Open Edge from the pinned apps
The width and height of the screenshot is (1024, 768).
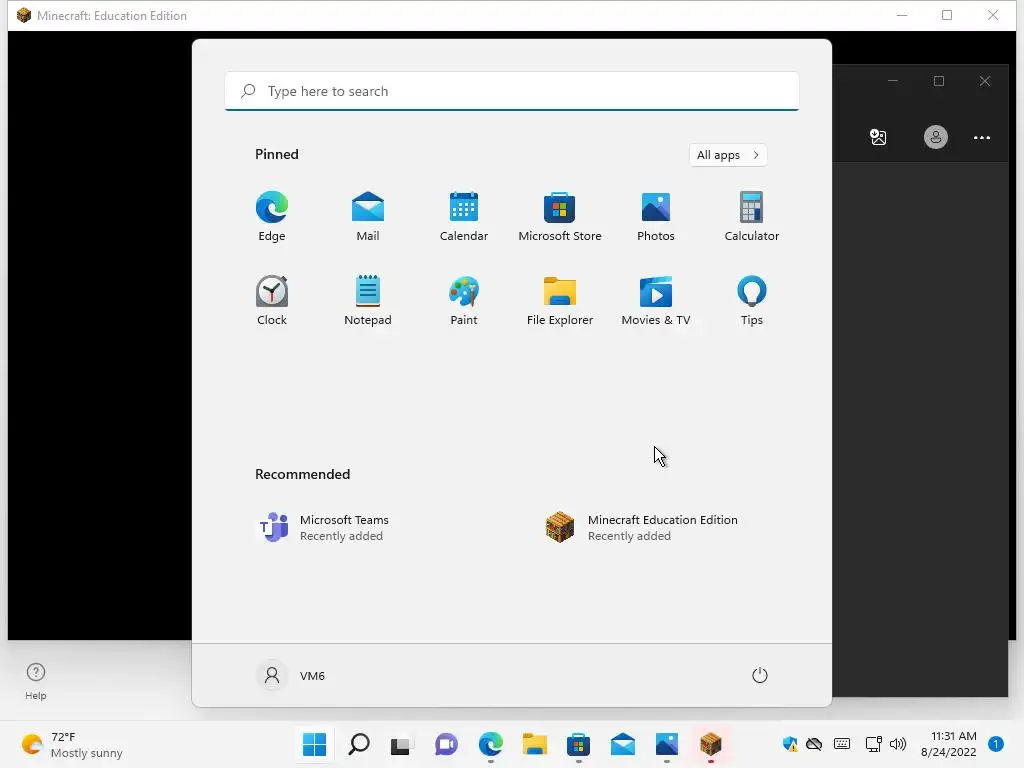pyautogui.click(x=272, y=216)
